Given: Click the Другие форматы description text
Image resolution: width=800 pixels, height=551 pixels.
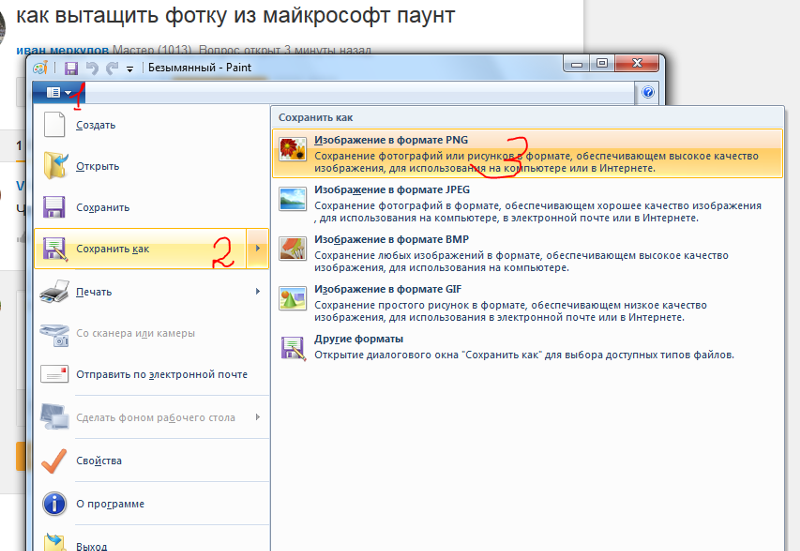Looking at the screenshot, I should click(x=524, y=355).
